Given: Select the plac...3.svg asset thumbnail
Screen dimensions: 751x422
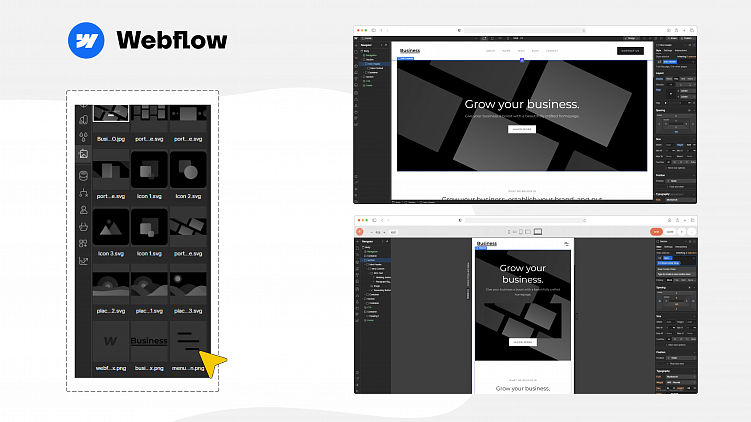Looking at the screenshot, I should (188, 285).
